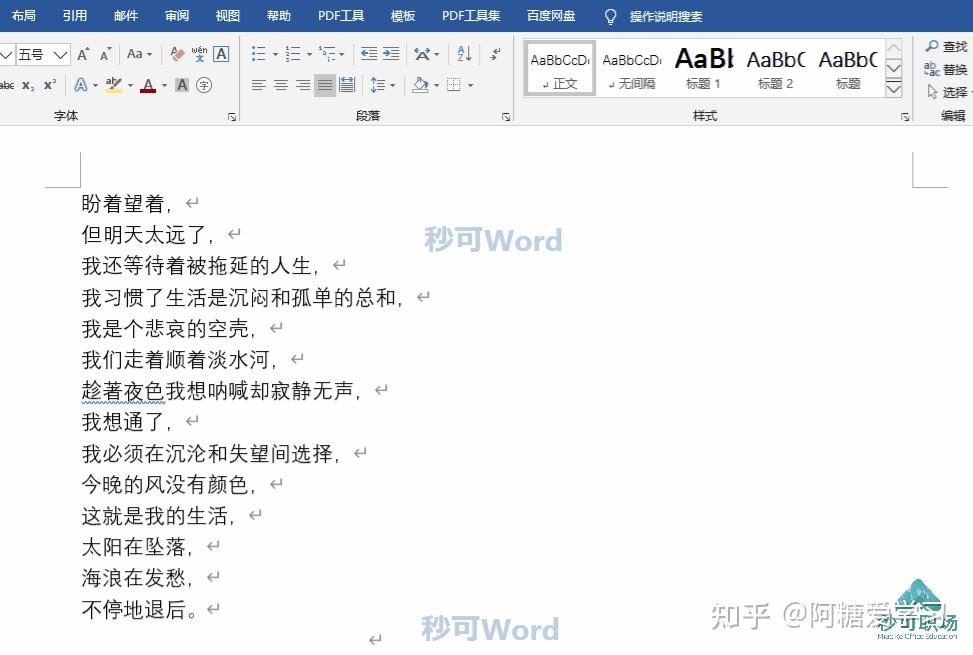
Task: Open the Asian layout tool
Action: pos(423,54)
